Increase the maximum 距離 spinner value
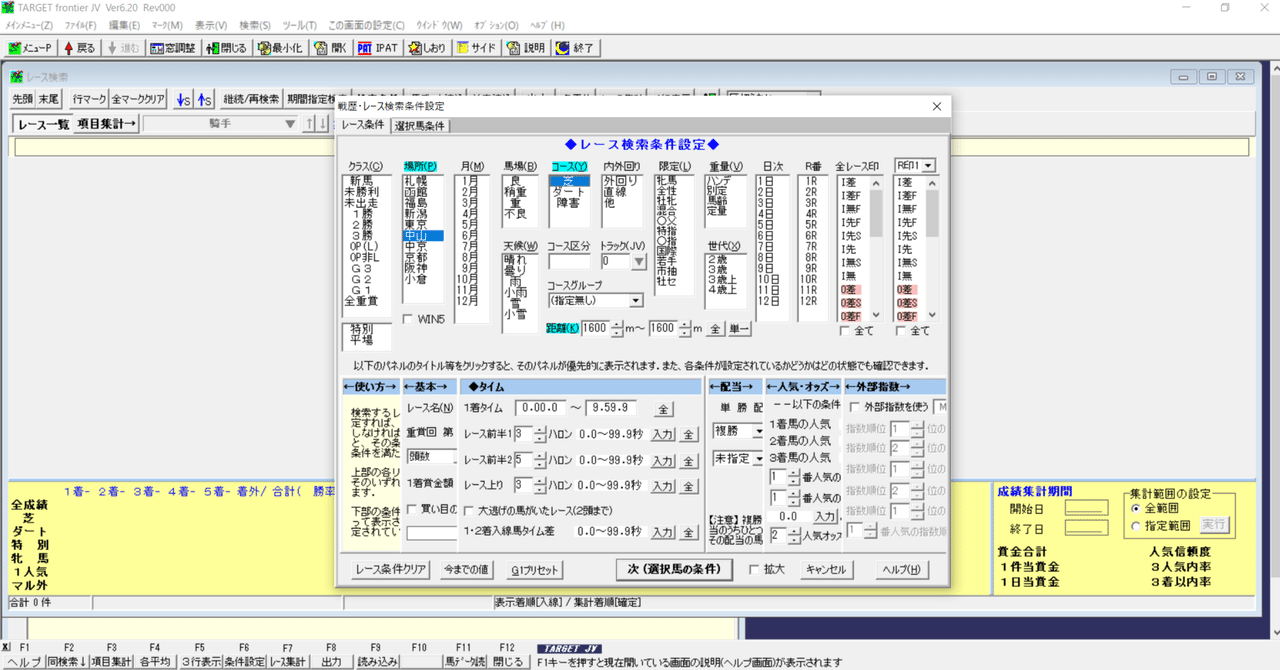1280x670 pixels. [685, 324]
